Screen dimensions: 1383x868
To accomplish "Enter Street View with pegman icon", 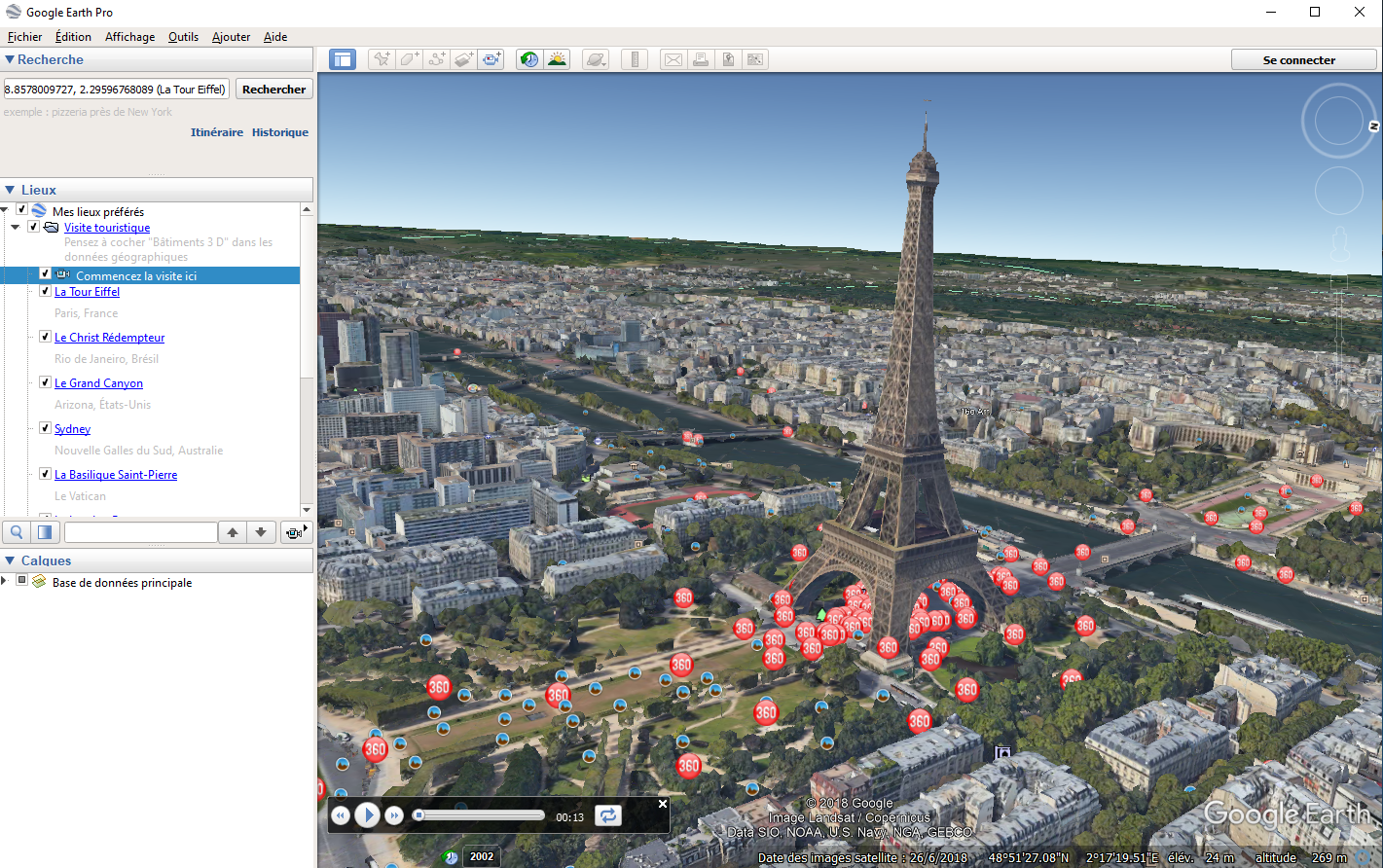I will click(1340, 243).
